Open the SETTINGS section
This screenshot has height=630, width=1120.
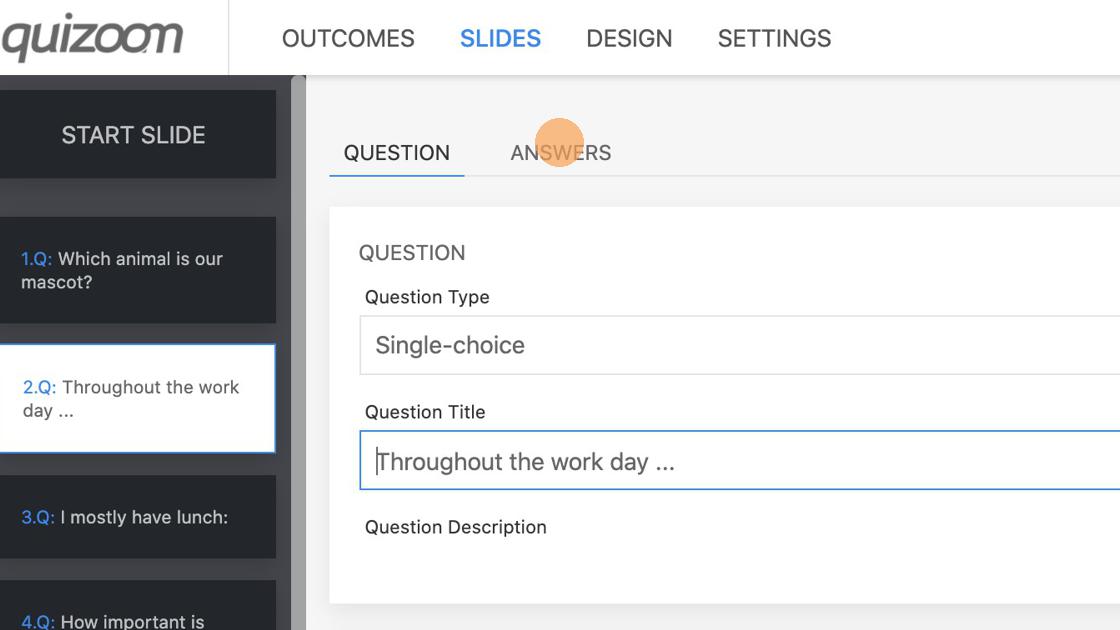[774, 39]
